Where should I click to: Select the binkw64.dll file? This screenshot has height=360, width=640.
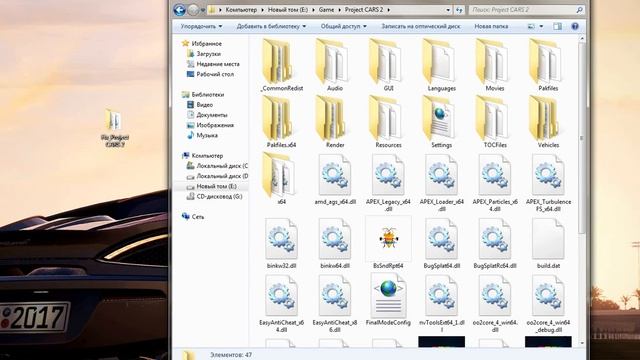[335, 243]
